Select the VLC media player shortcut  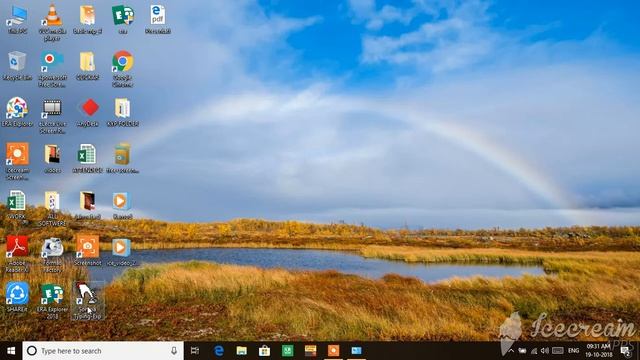click(x=52, y=22)
